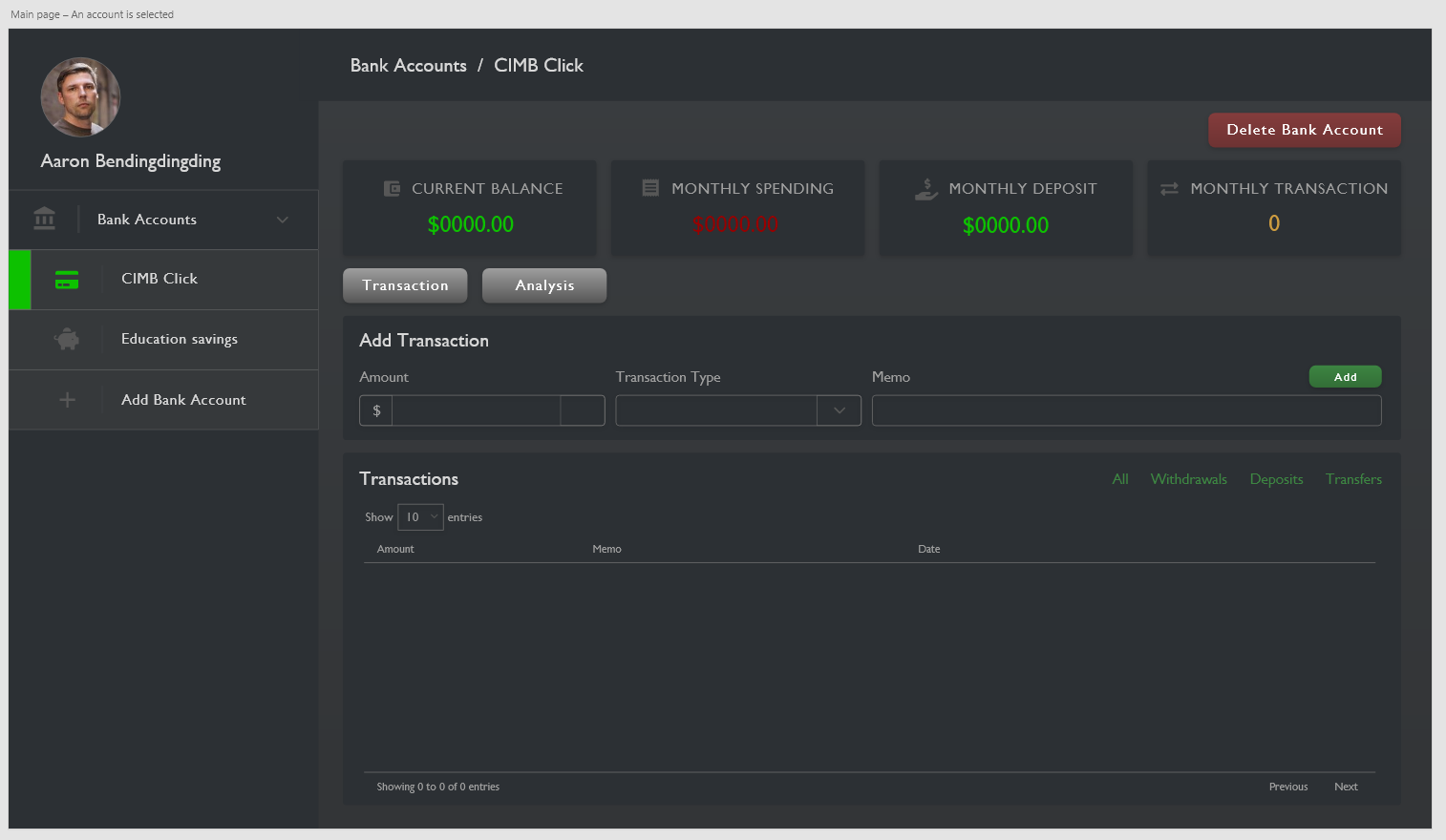Click the bank icon beside Bank Accounts
This screenshot has width=1446, height=840.
tap(44, 219)
